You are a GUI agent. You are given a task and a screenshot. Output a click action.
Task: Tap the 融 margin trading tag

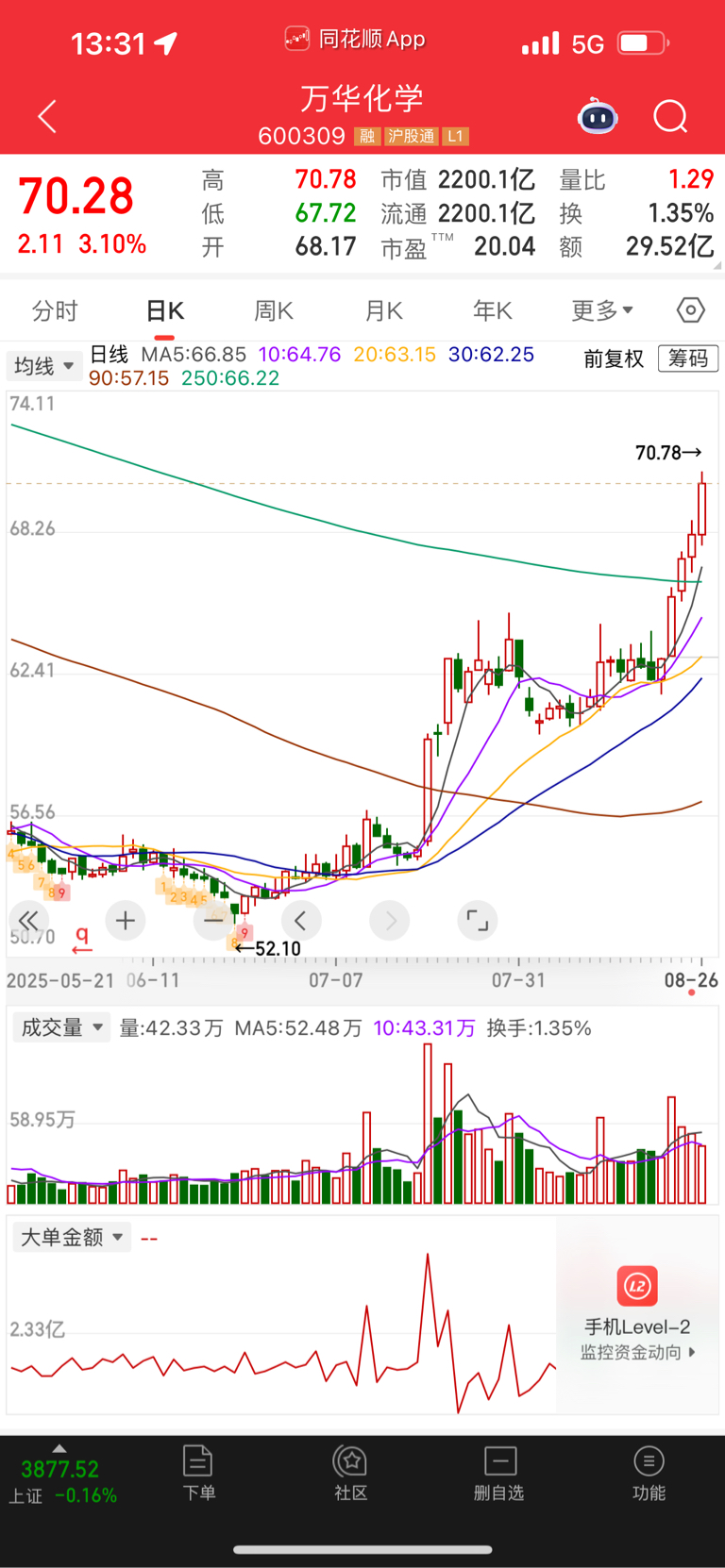367,137
